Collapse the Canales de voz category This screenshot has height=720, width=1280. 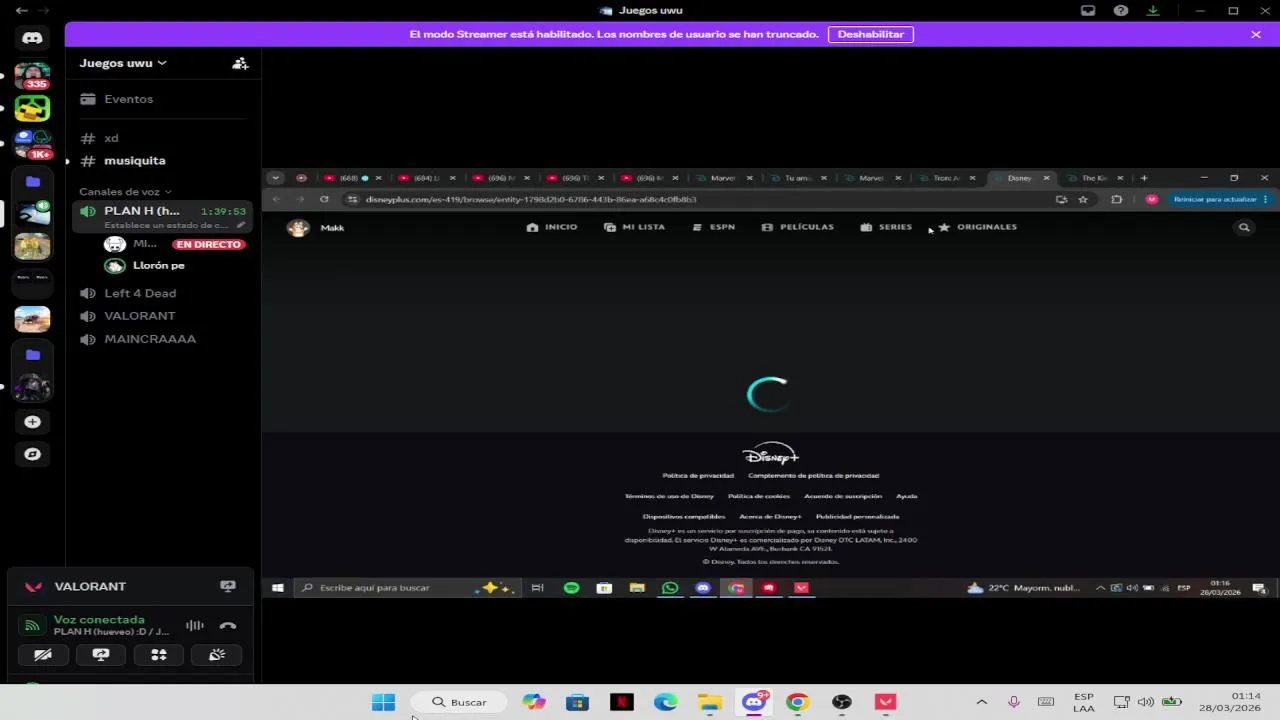(x=126, y=192)
